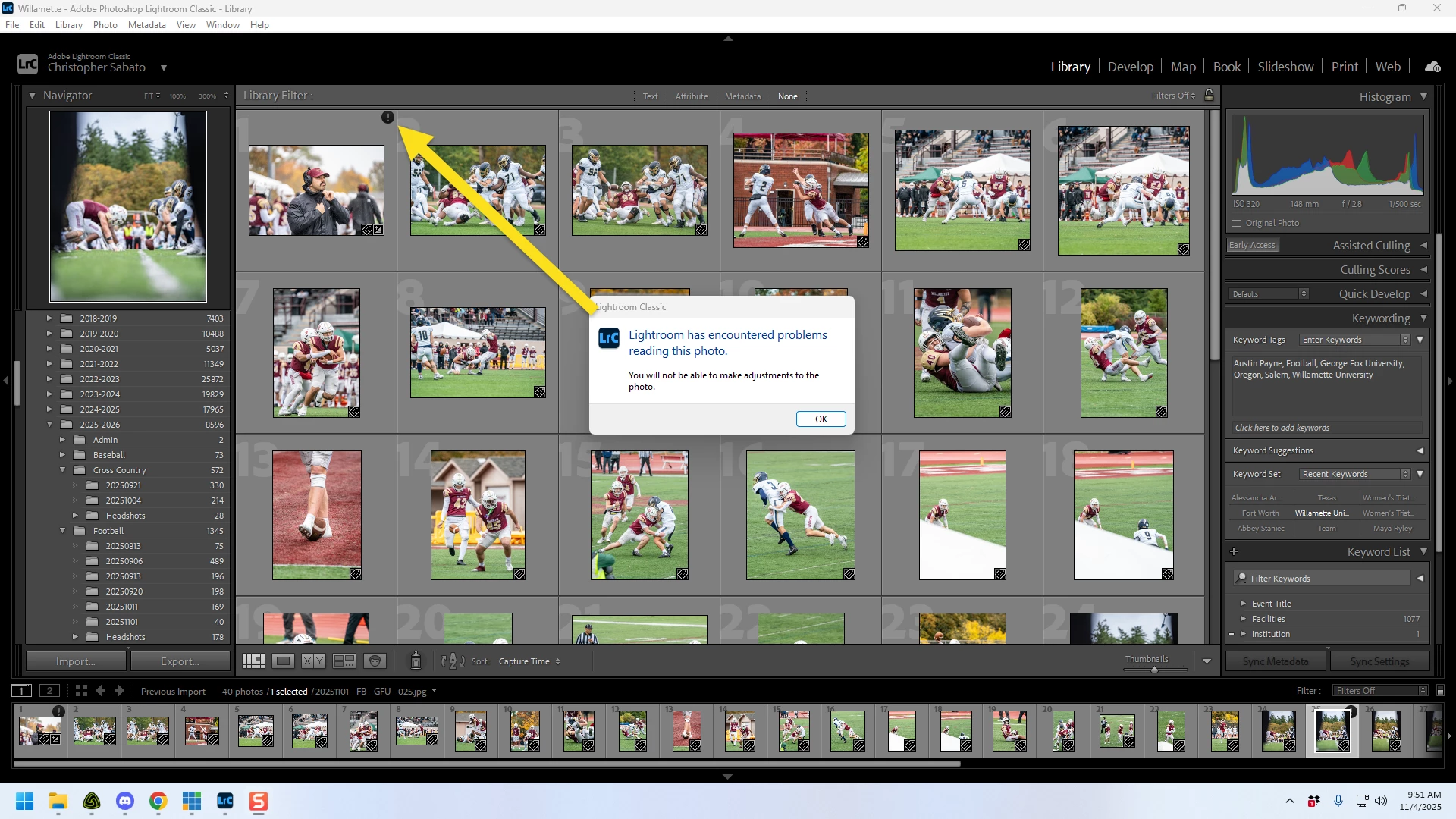1456x819 pixels.
Task: Switch to Loupe view
Action: 284,661
